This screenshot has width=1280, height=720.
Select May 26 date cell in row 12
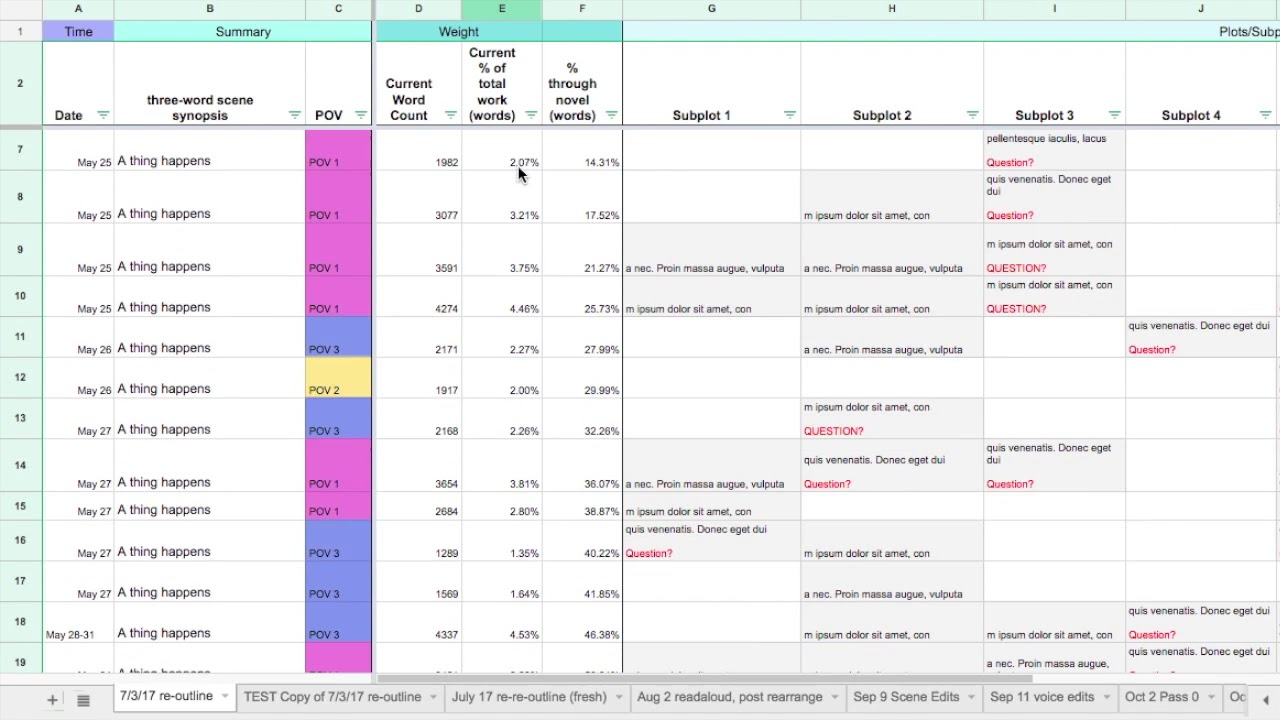click(x=78, y=377)
